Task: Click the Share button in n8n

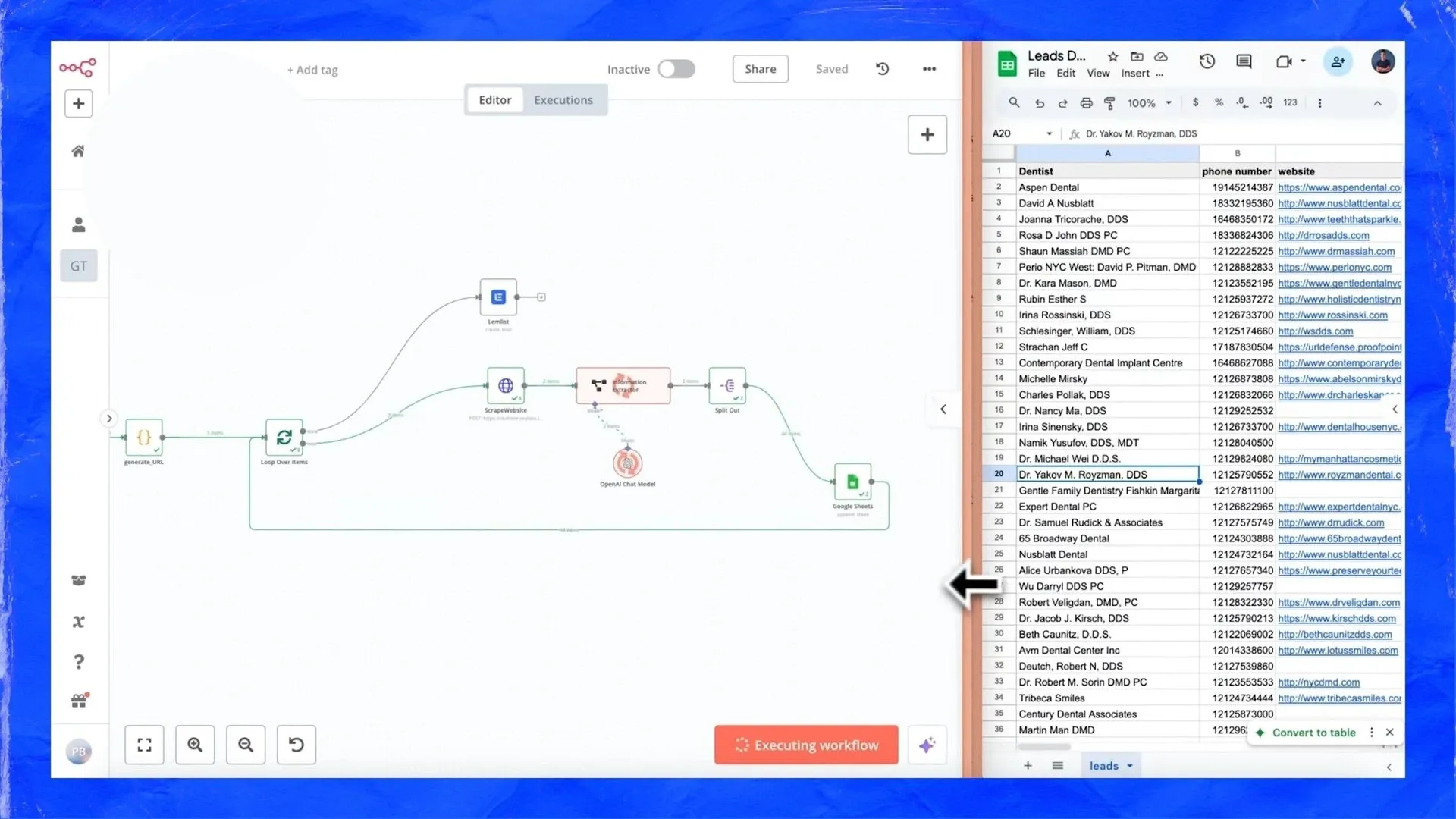Action: [761, 69]
